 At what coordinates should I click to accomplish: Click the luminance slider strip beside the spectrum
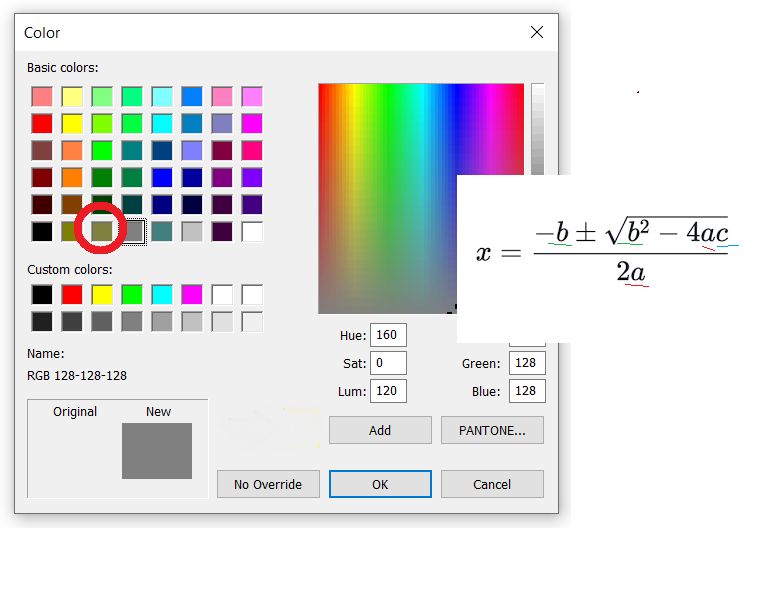point(537,130)
